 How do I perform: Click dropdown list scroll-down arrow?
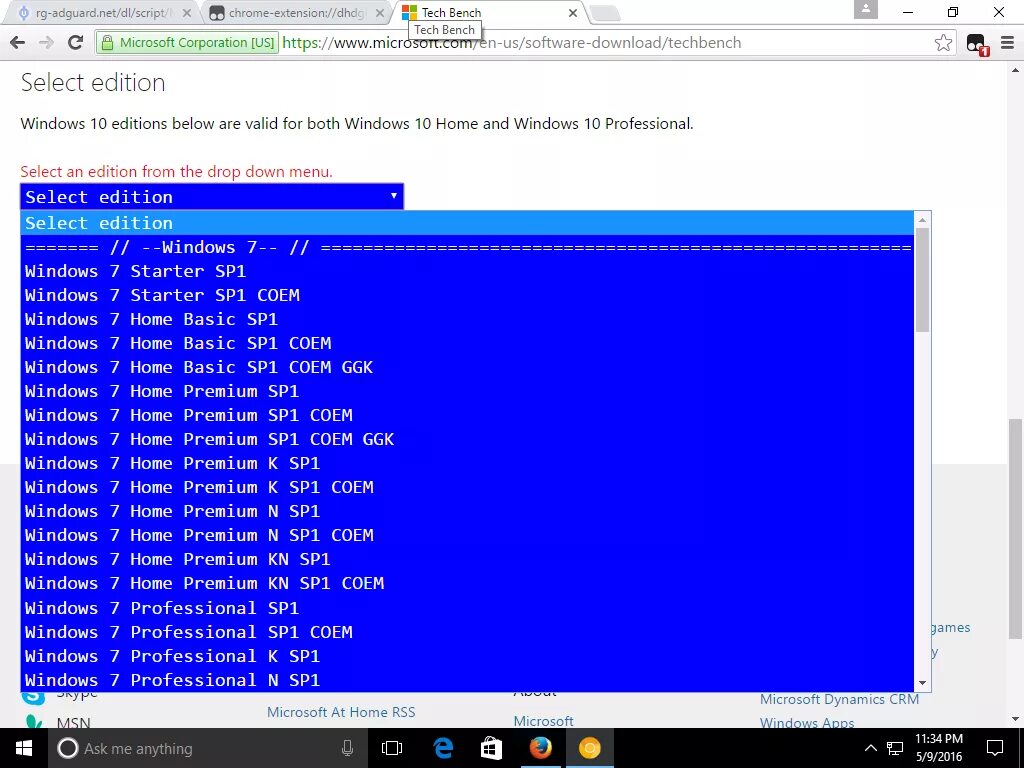[x=922, y=683]
